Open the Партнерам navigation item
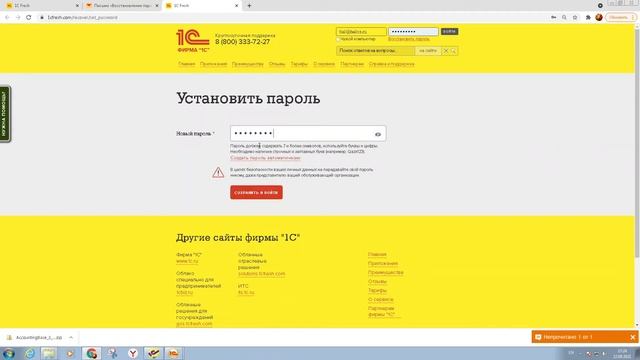The width and height of the screenshot is (640, 360). pos(352,64)
